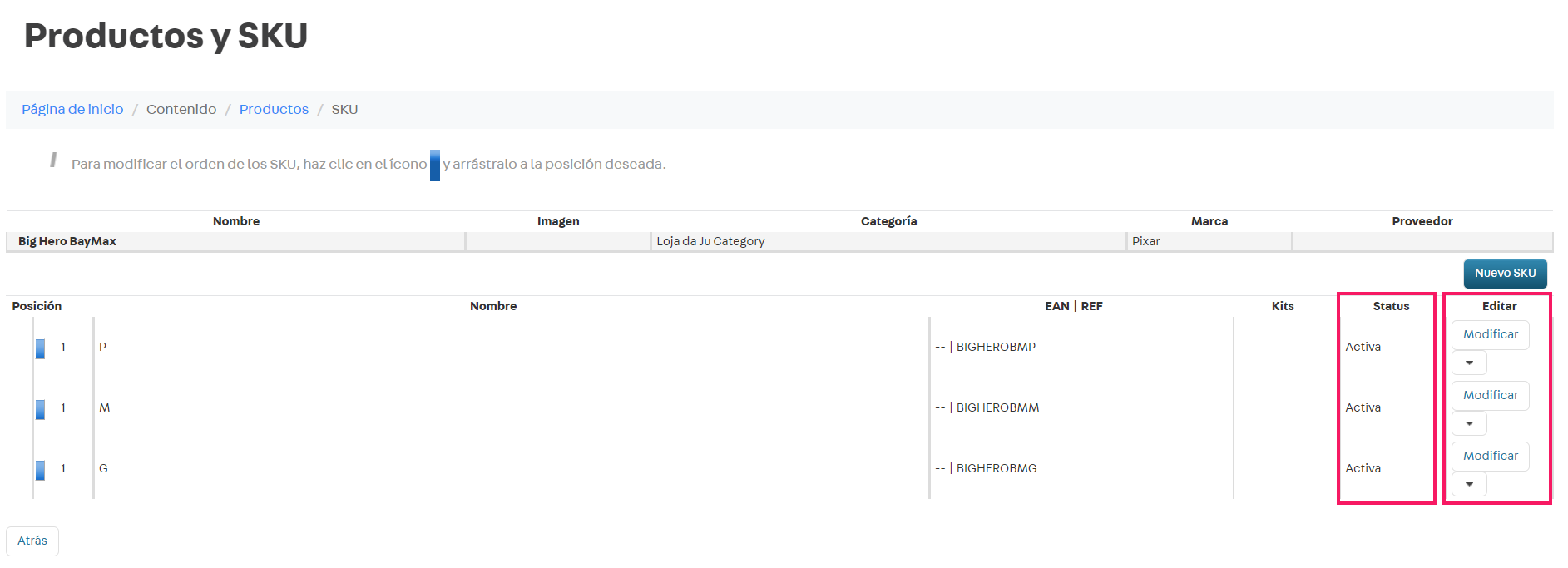Navigate to the Productos breadcrumb link
Image resolution: width=1568 pixels, height=568 pixels.
(274, 110)
